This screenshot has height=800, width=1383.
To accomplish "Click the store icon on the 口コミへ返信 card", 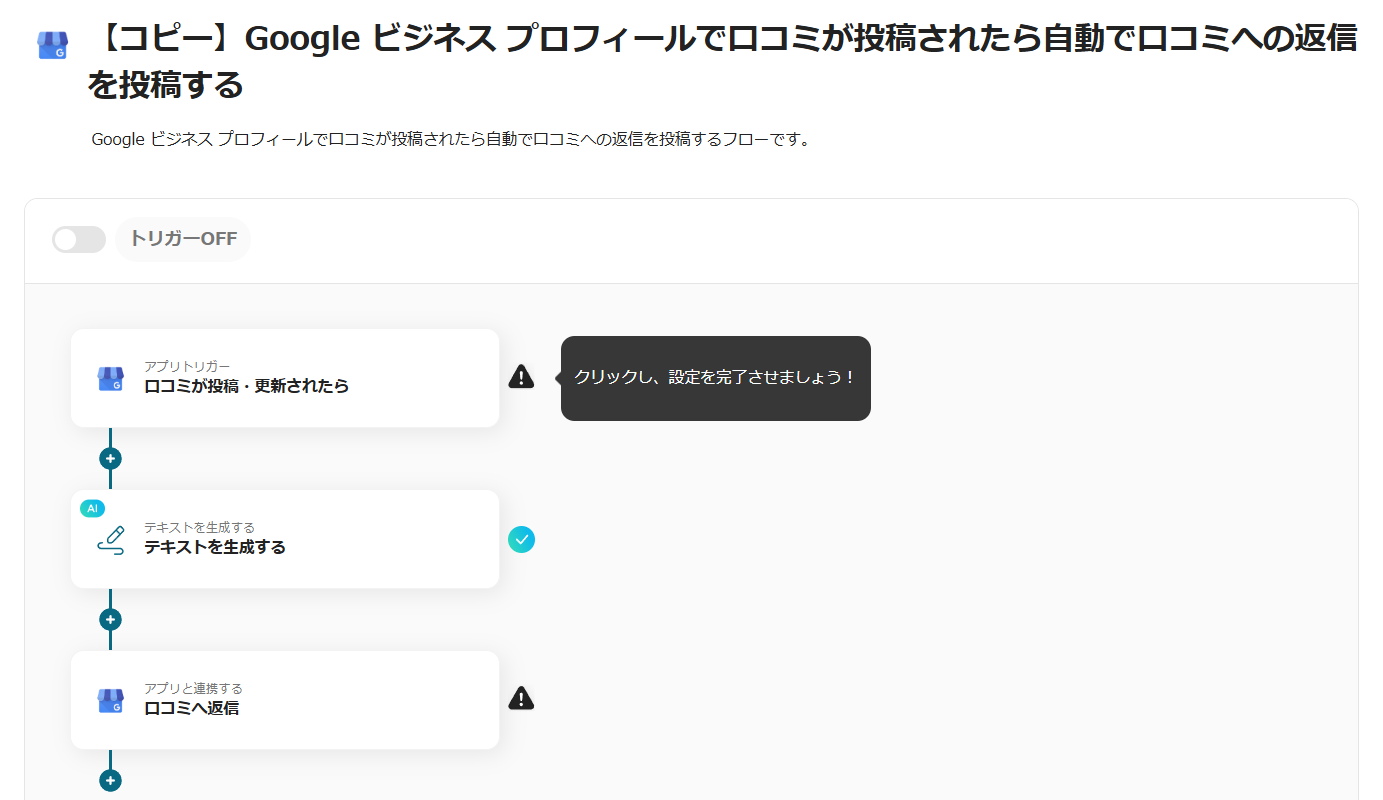I will [x=110, y=700].
